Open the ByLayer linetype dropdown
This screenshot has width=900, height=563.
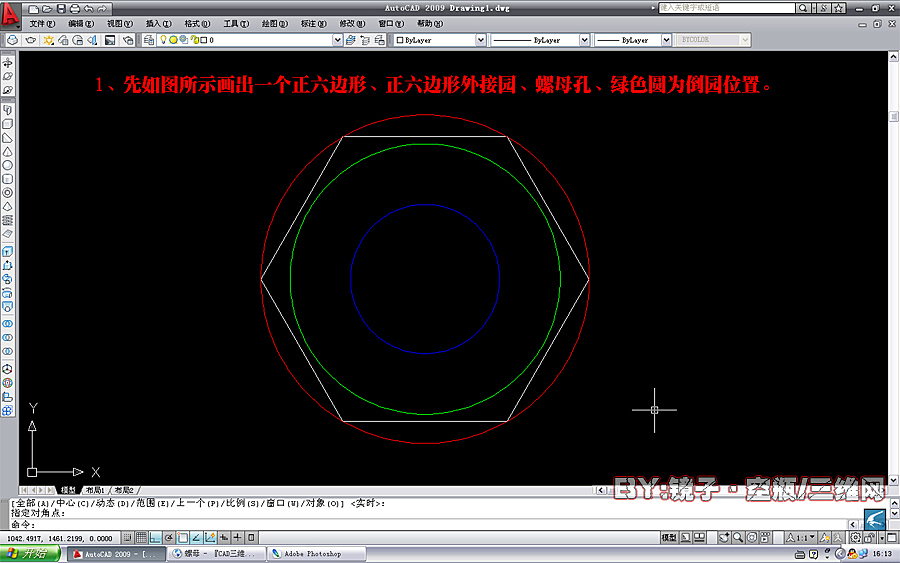pyautogui.click(x=584, y=40)
